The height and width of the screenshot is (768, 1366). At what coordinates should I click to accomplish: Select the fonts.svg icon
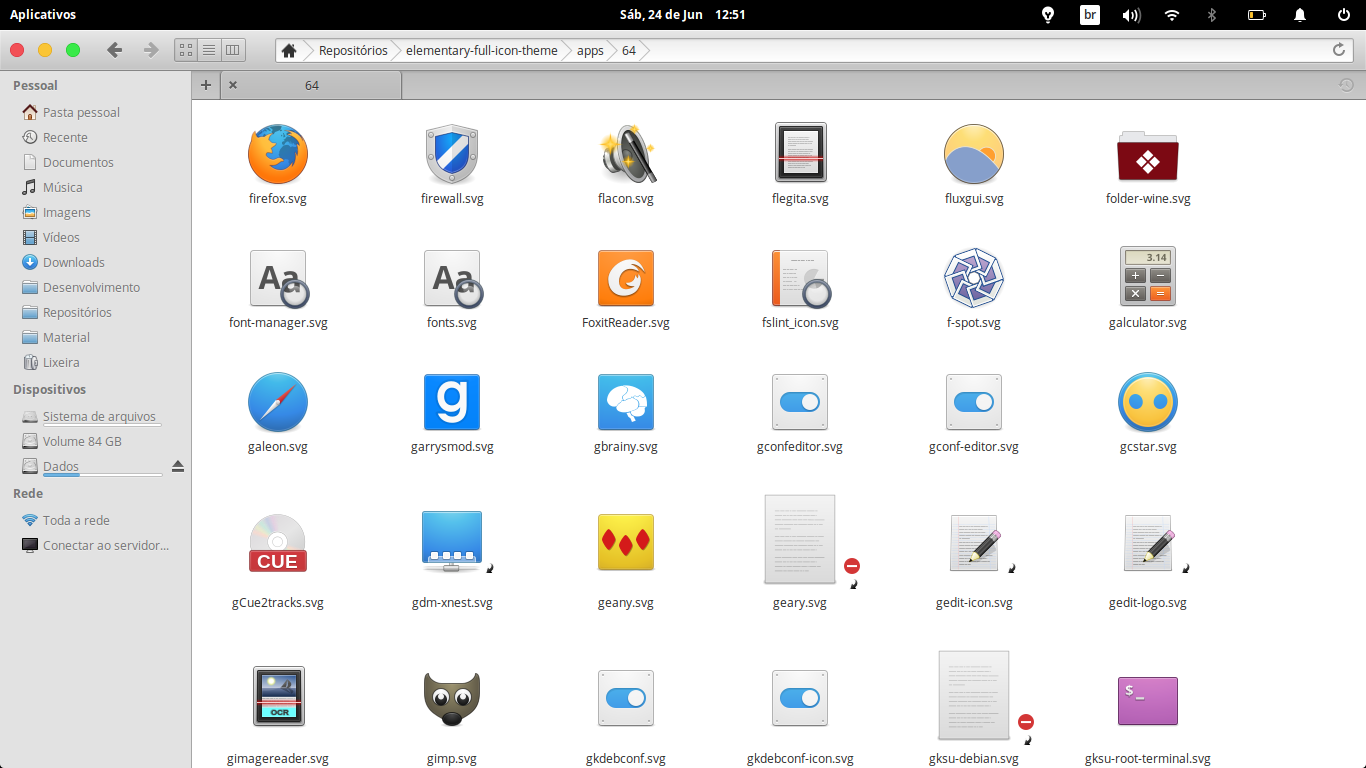coord(452,278)
